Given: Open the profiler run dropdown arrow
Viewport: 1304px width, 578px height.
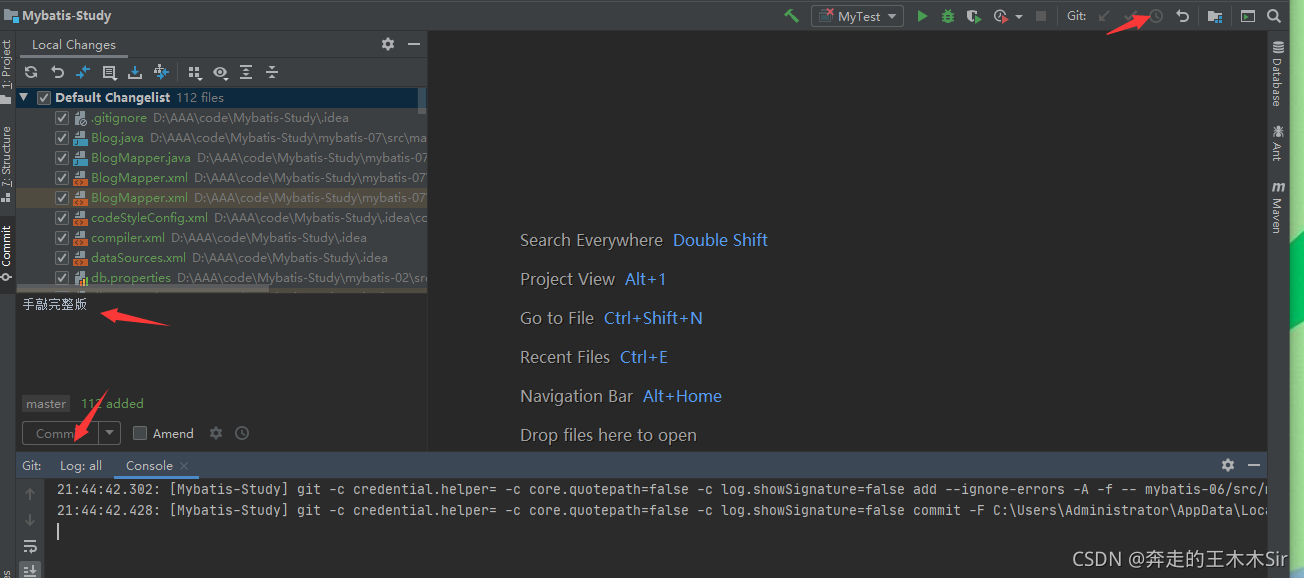Looking at the screenshot, I should (x=1019, y=16).
